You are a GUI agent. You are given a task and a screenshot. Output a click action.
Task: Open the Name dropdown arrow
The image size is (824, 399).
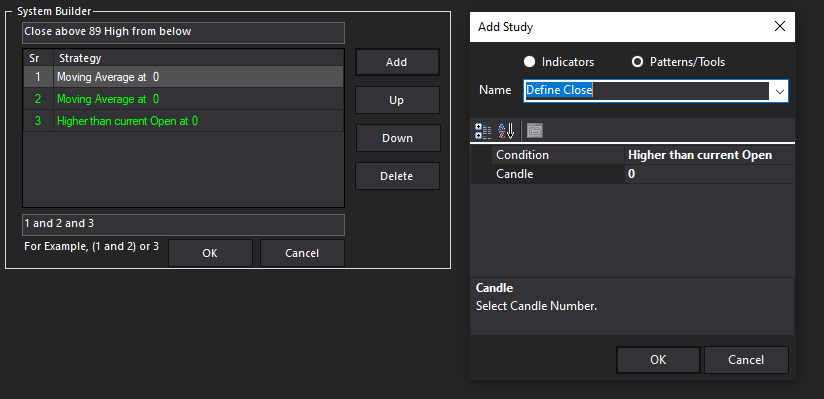tap(779, 91)
